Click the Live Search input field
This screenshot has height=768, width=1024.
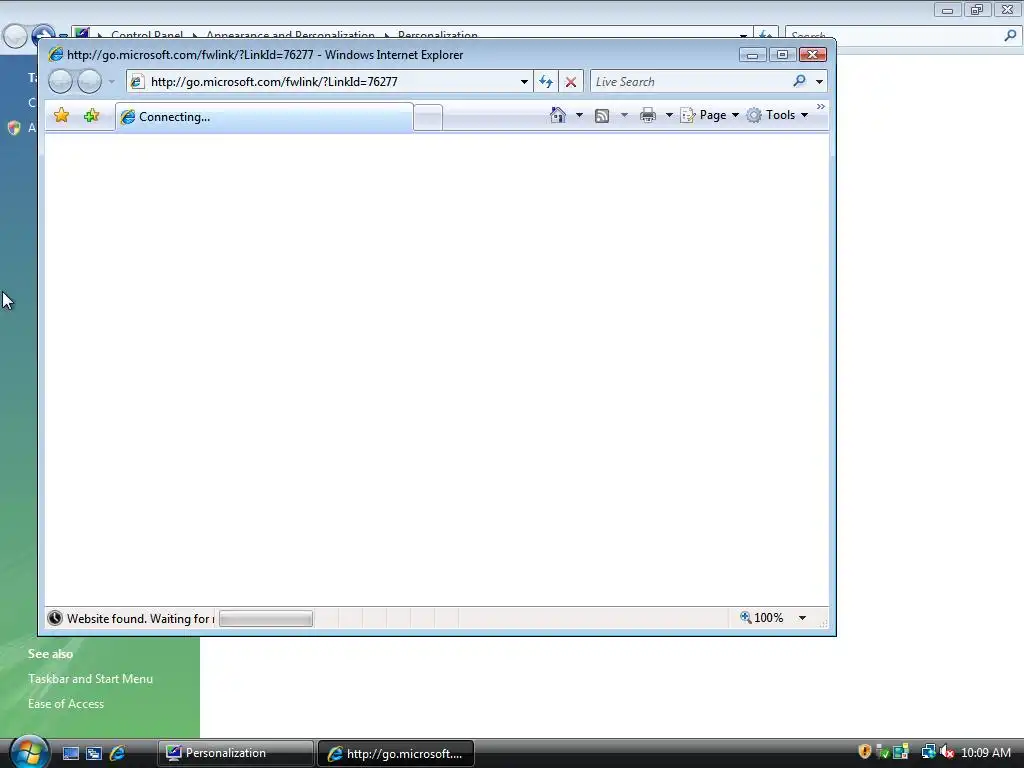tap(691, 82)
